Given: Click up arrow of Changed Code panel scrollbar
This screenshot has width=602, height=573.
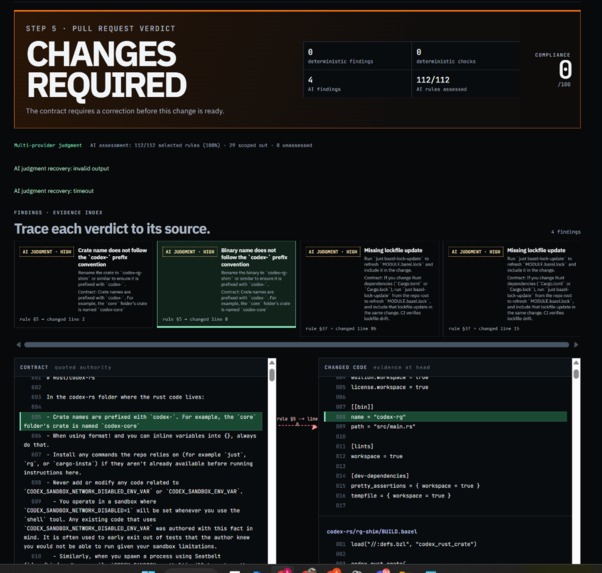Looking at the screenshot, I should [576, 363].
